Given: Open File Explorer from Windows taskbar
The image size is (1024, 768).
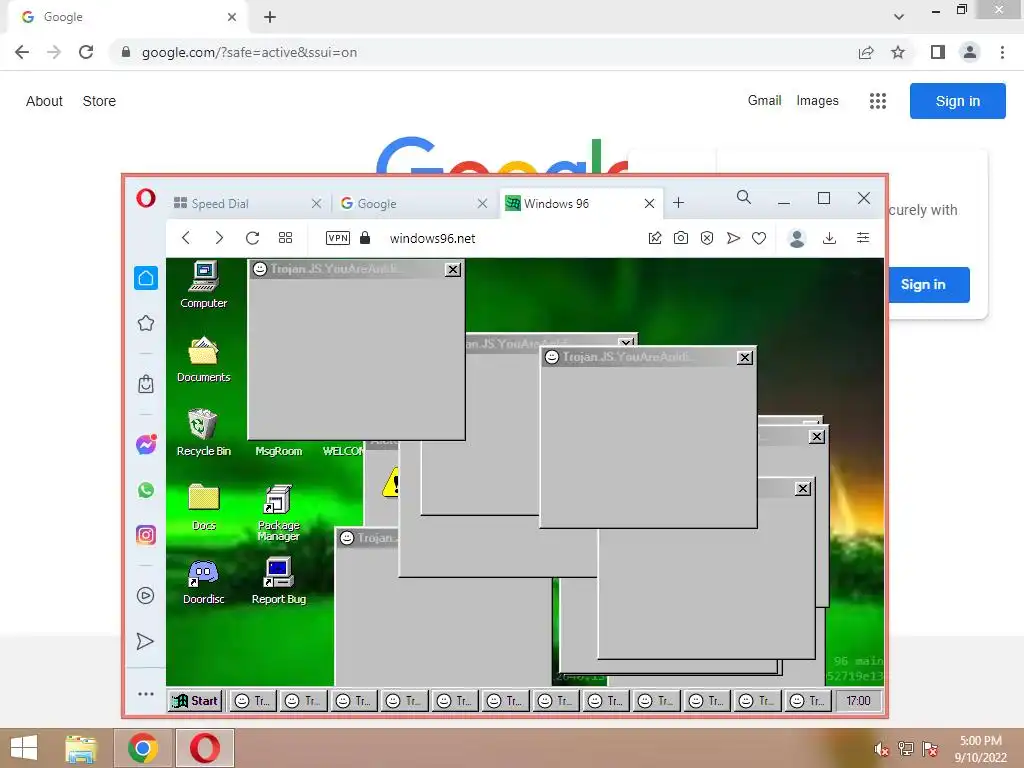Looking at the screenshot, I should pos(81,748).
